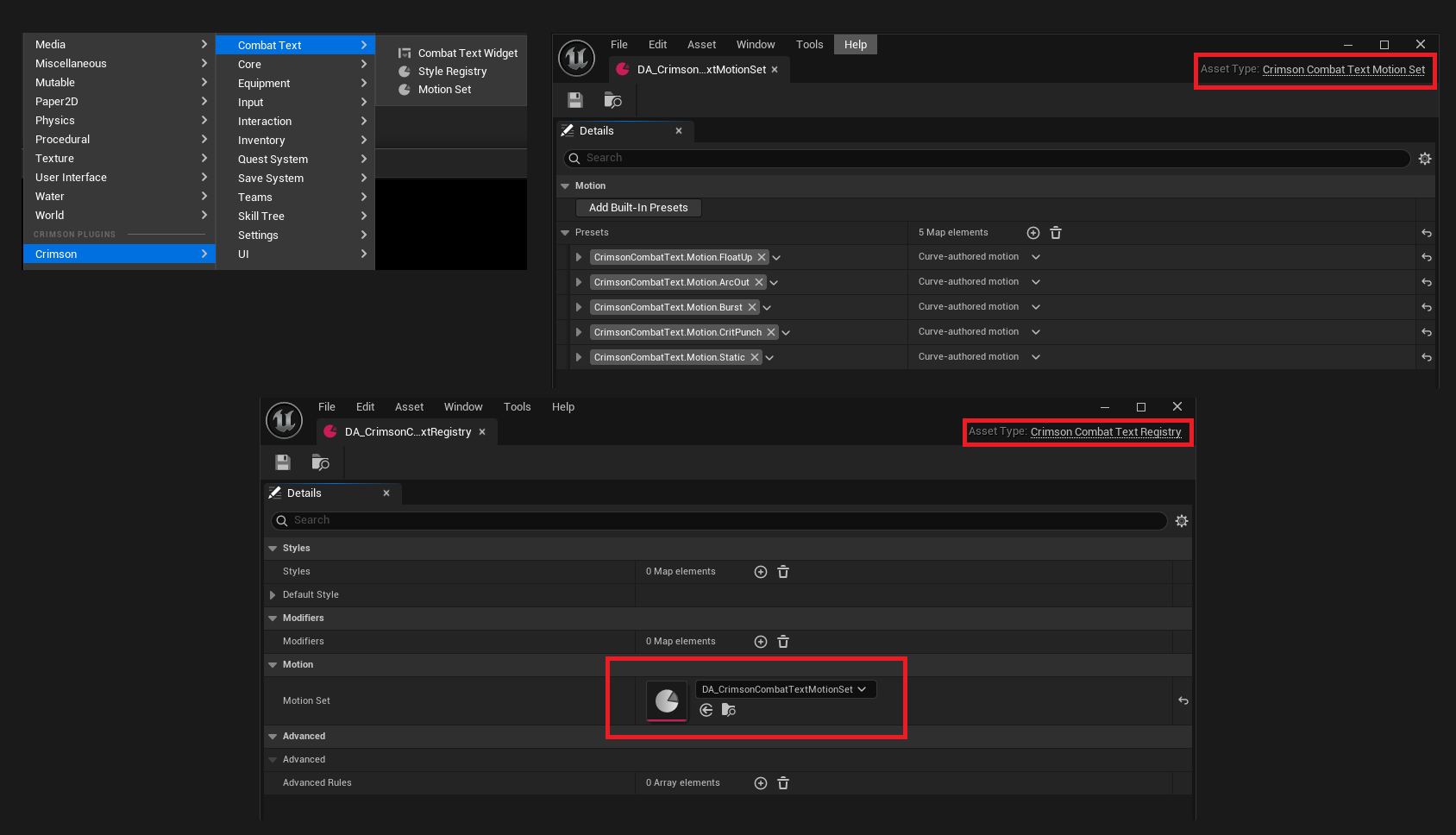Remove all Presets map elements with trash icon

(x=1056, y=233)
